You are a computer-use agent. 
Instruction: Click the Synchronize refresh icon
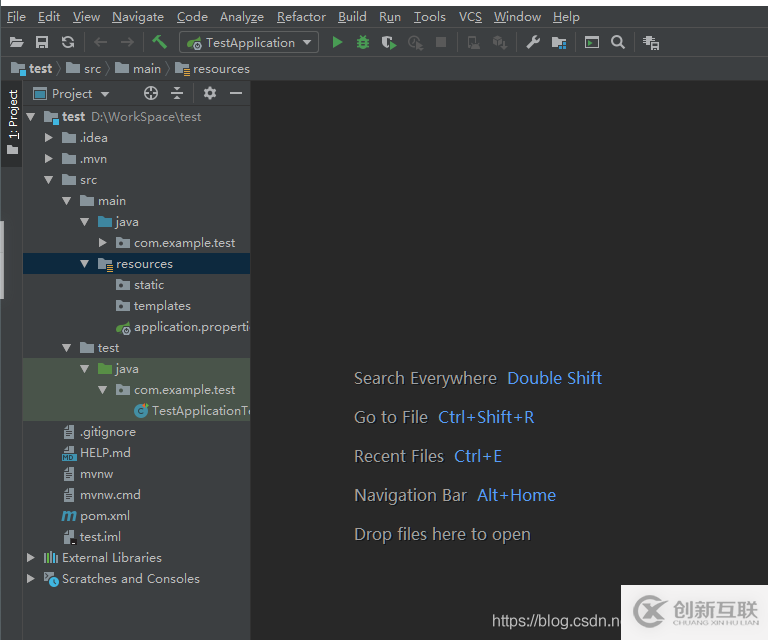68,42
